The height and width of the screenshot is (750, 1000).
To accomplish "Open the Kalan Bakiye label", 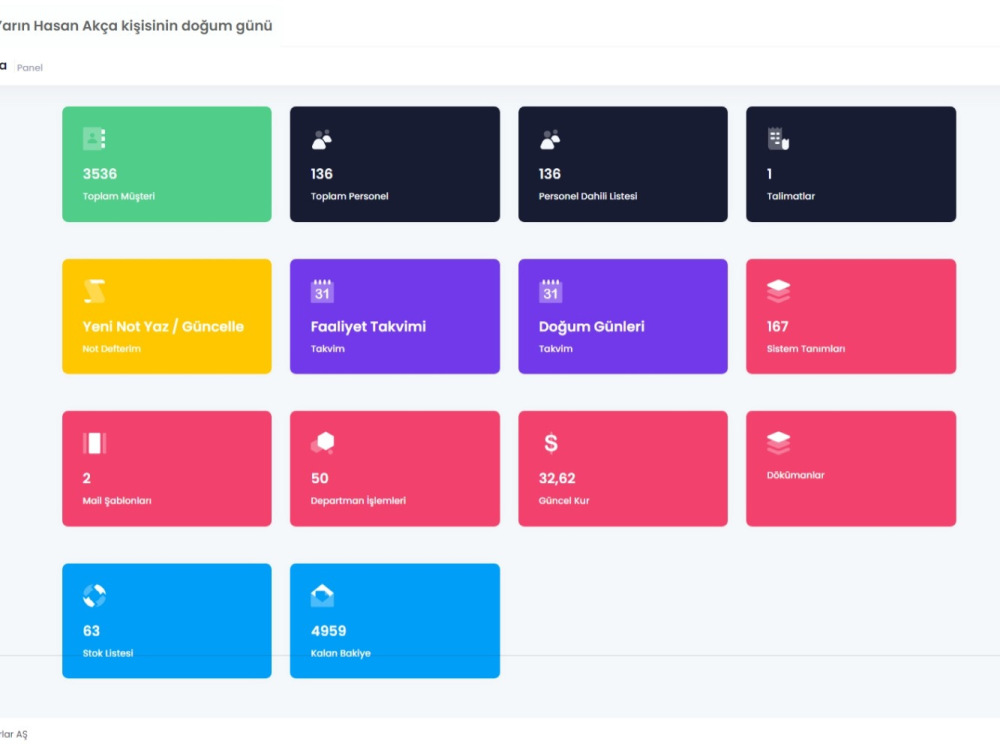I will point(341,653).
